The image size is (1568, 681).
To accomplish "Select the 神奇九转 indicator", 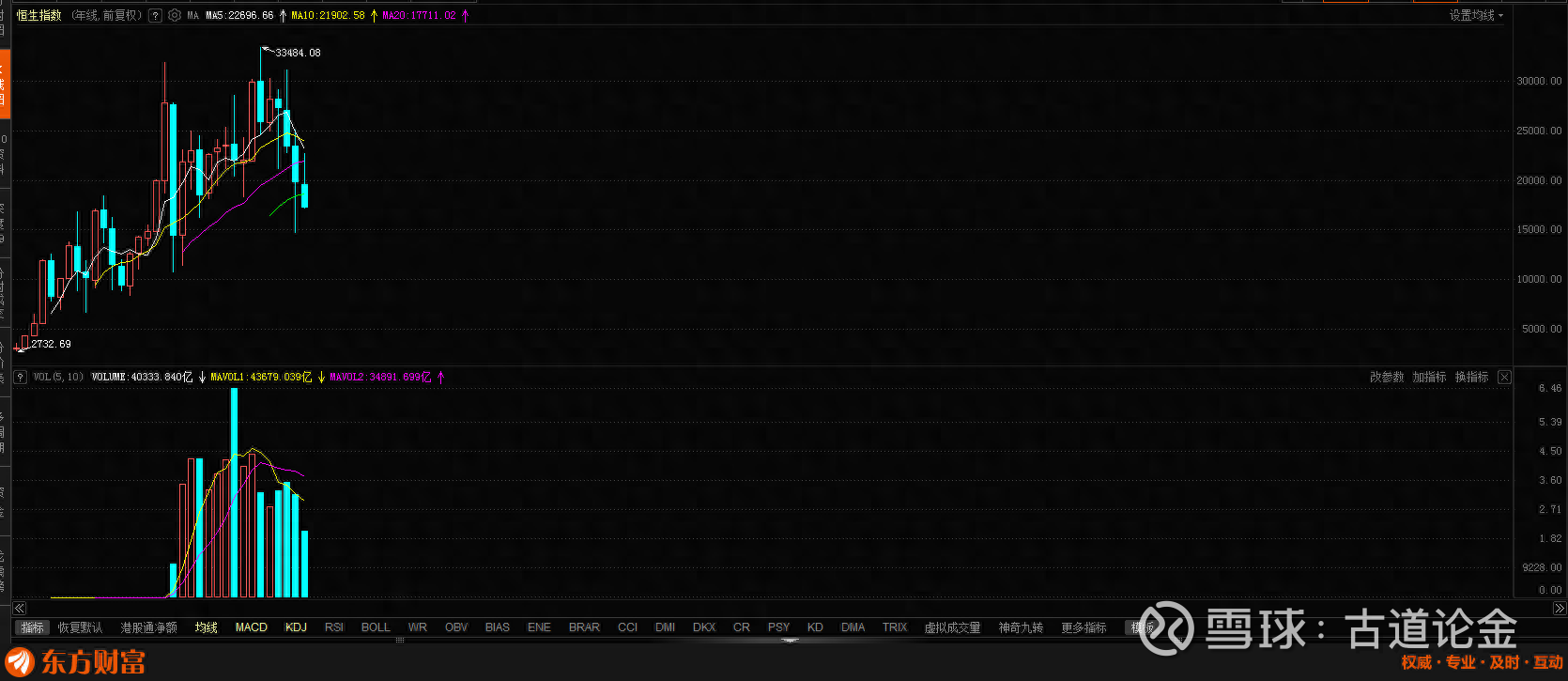I will (x=1021, y=627).
